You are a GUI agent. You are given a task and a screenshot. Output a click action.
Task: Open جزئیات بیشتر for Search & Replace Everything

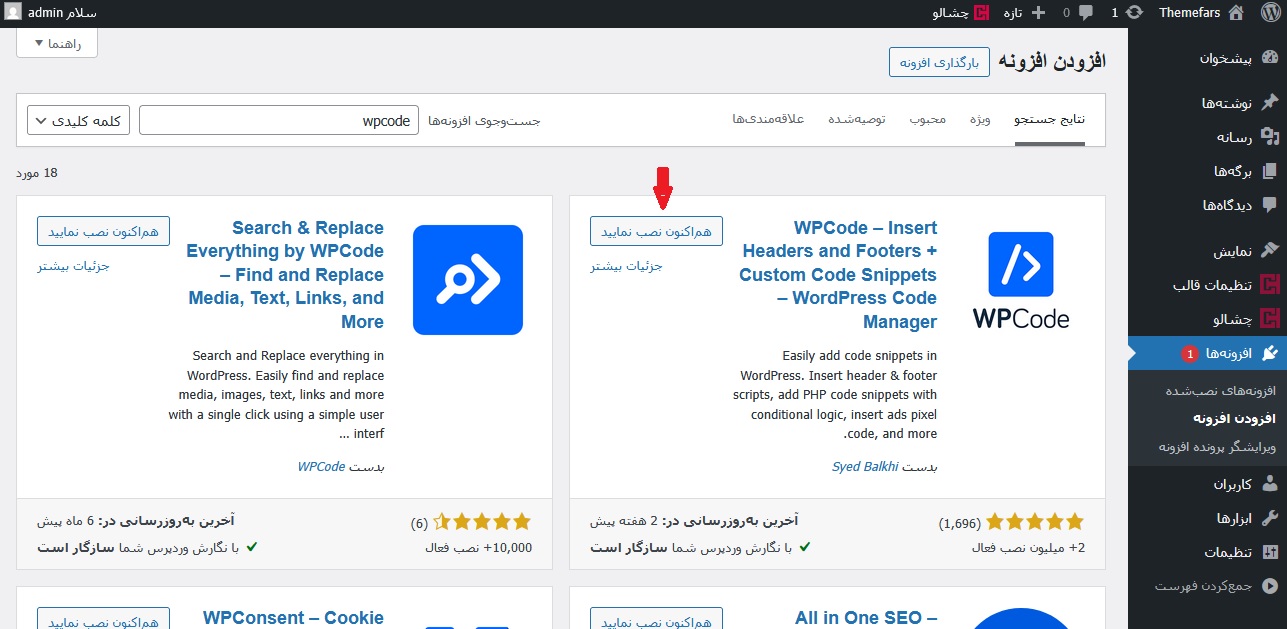click(73, 266)
